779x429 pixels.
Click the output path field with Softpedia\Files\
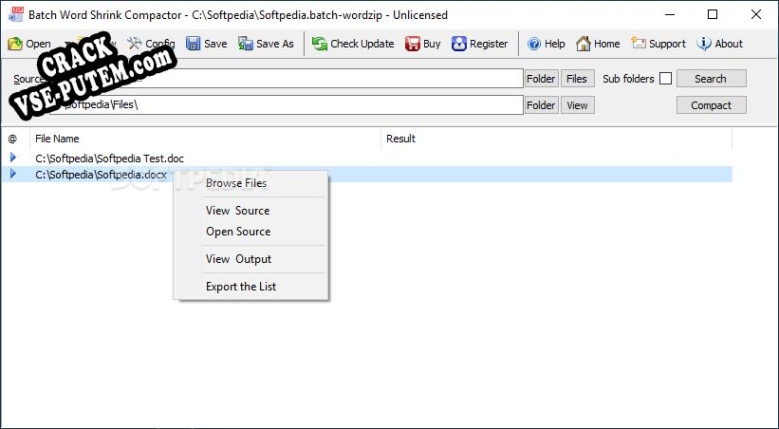click(x=286, y=105)
